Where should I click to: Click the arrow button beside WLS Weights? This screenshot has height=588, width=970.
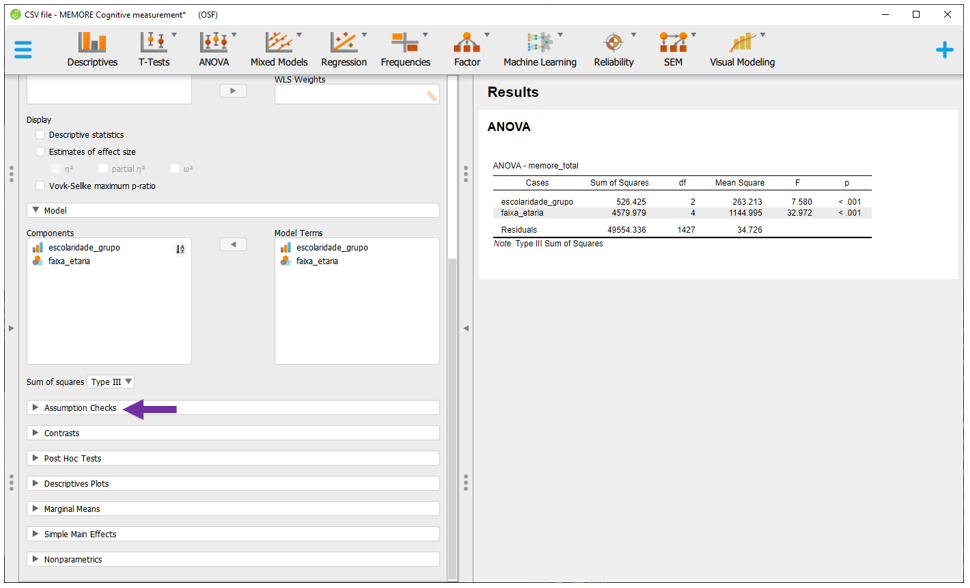click(232, 91)
